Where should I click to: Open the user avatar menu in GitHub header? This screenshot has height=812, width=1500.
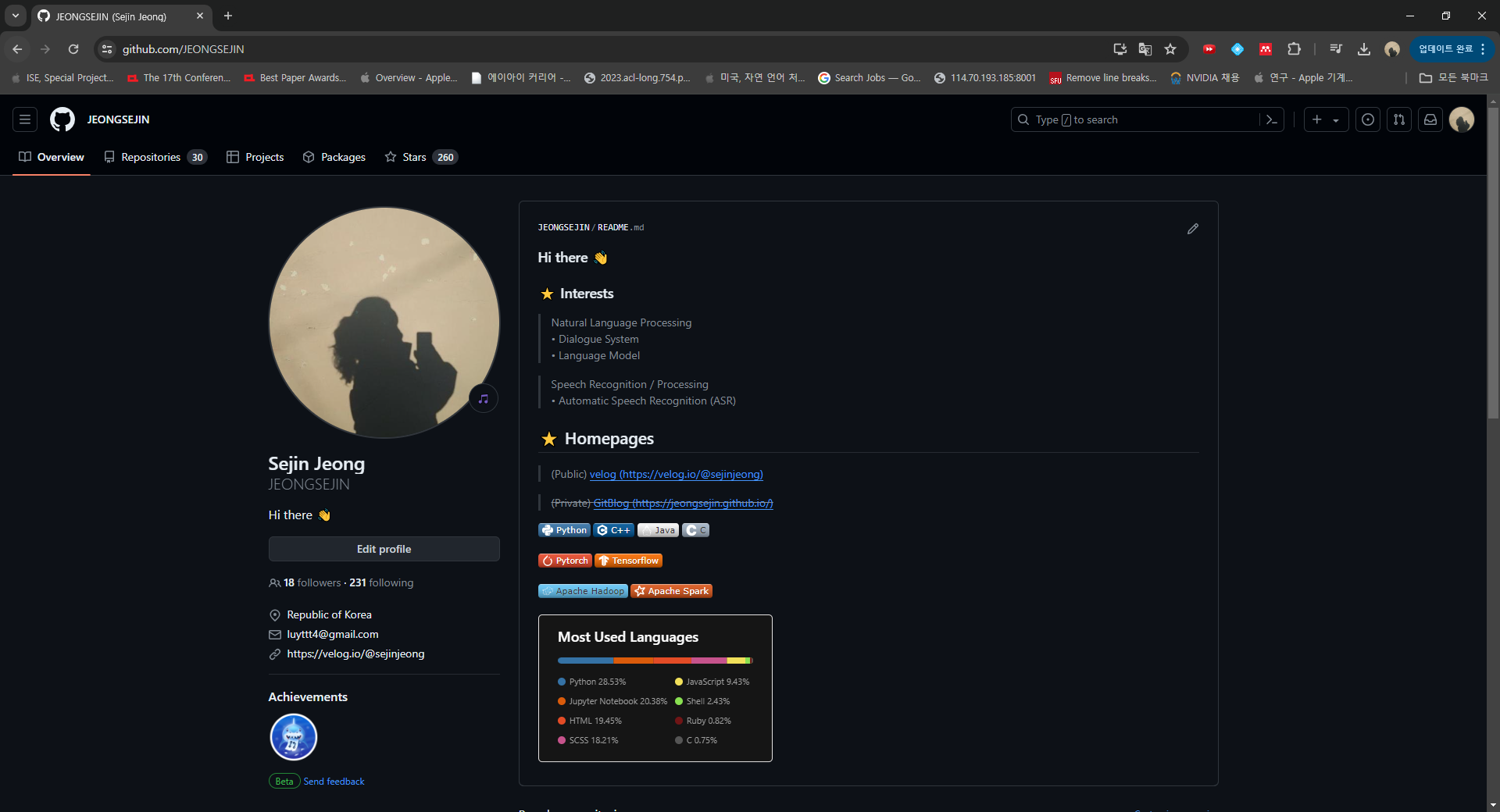1462,119
